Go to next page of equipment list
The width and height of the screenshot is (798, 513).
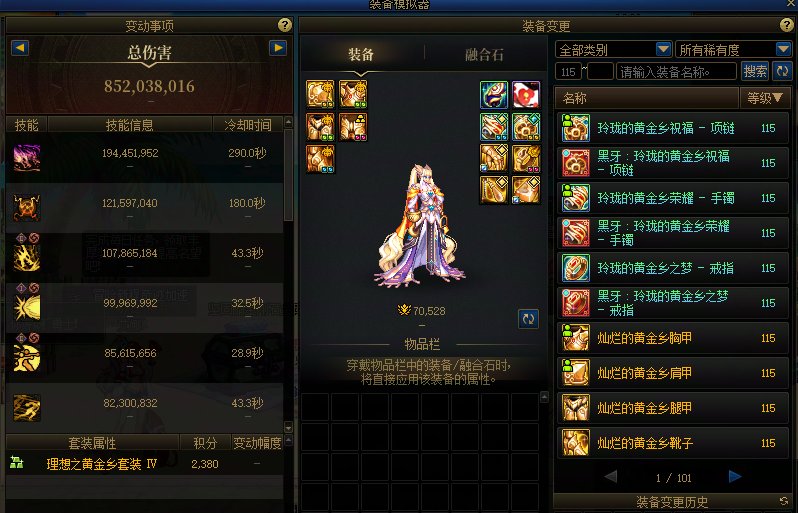click(734, 476)
